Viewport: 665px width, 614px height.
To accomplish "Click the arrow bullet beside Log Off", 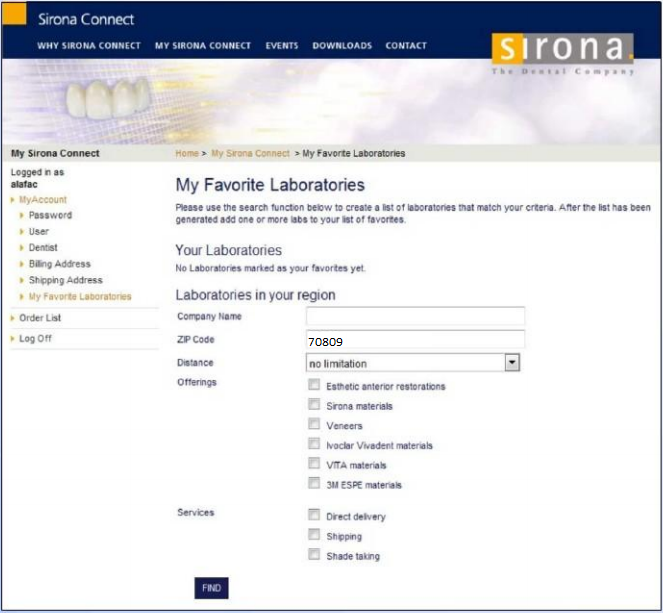I will click(12, 339).
